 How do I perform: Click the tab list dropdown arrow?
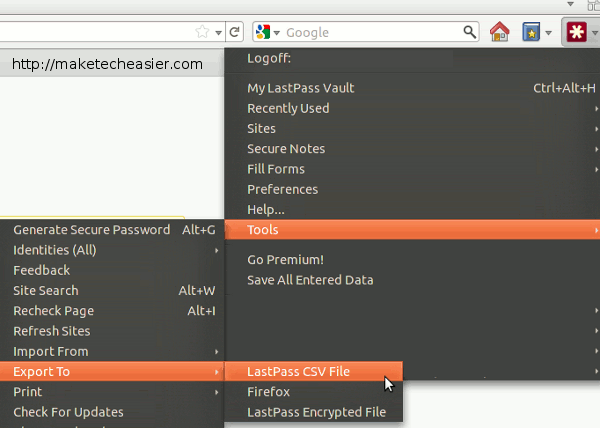571,4
